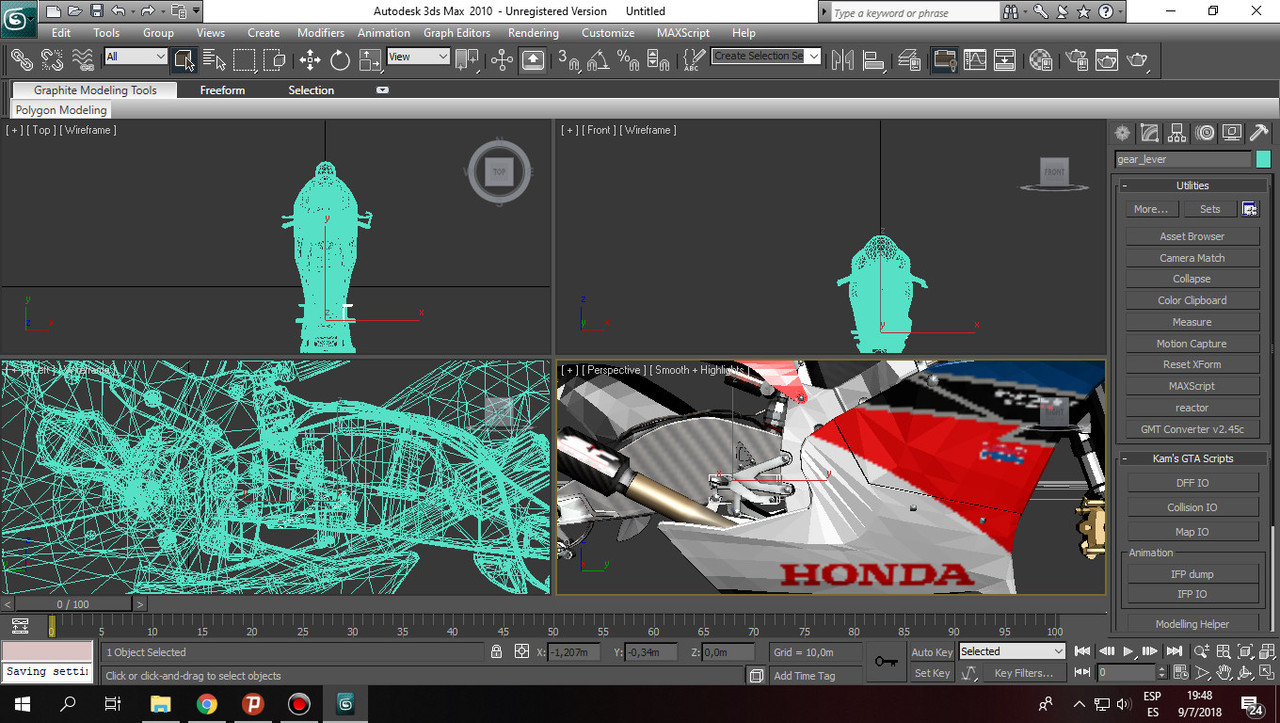The height and width of the screenshot is (723, 1280).
Task: Click the Asset Browser button
Action: (x=1192, y=236)
